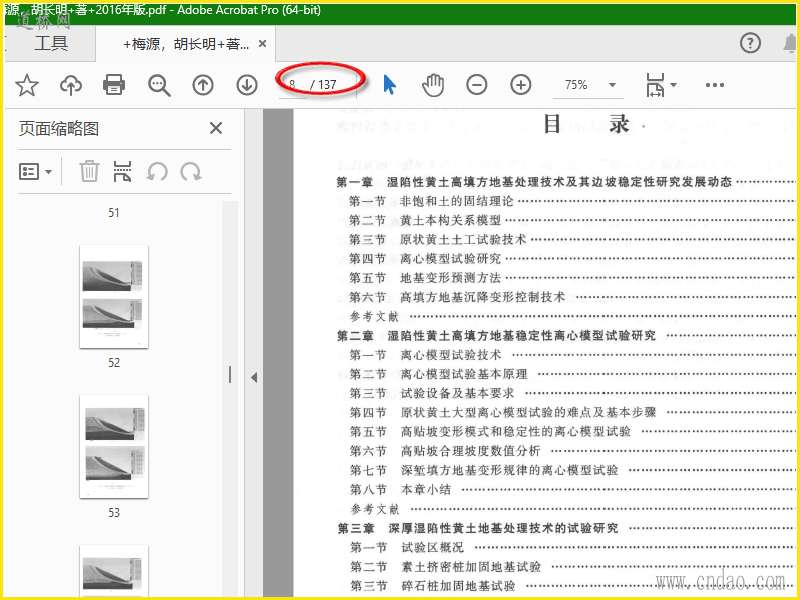Open the notifications bell icon

click(x=790, y=43)
